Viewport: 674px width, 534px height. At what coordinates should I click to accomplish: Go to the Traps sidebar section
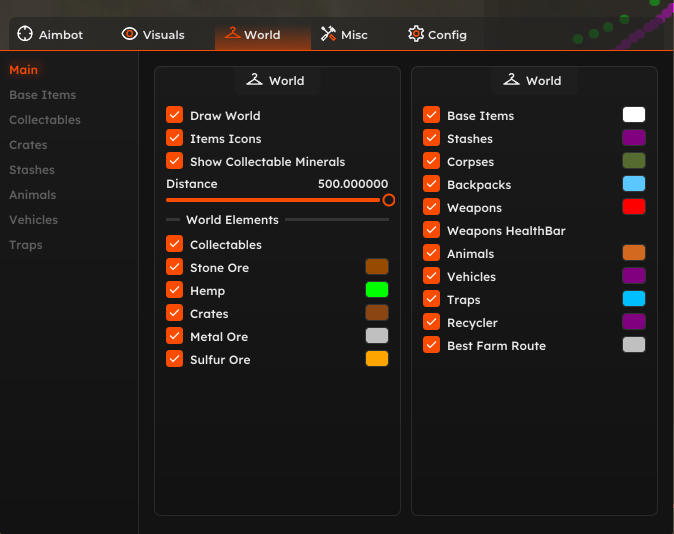(26, 245)
